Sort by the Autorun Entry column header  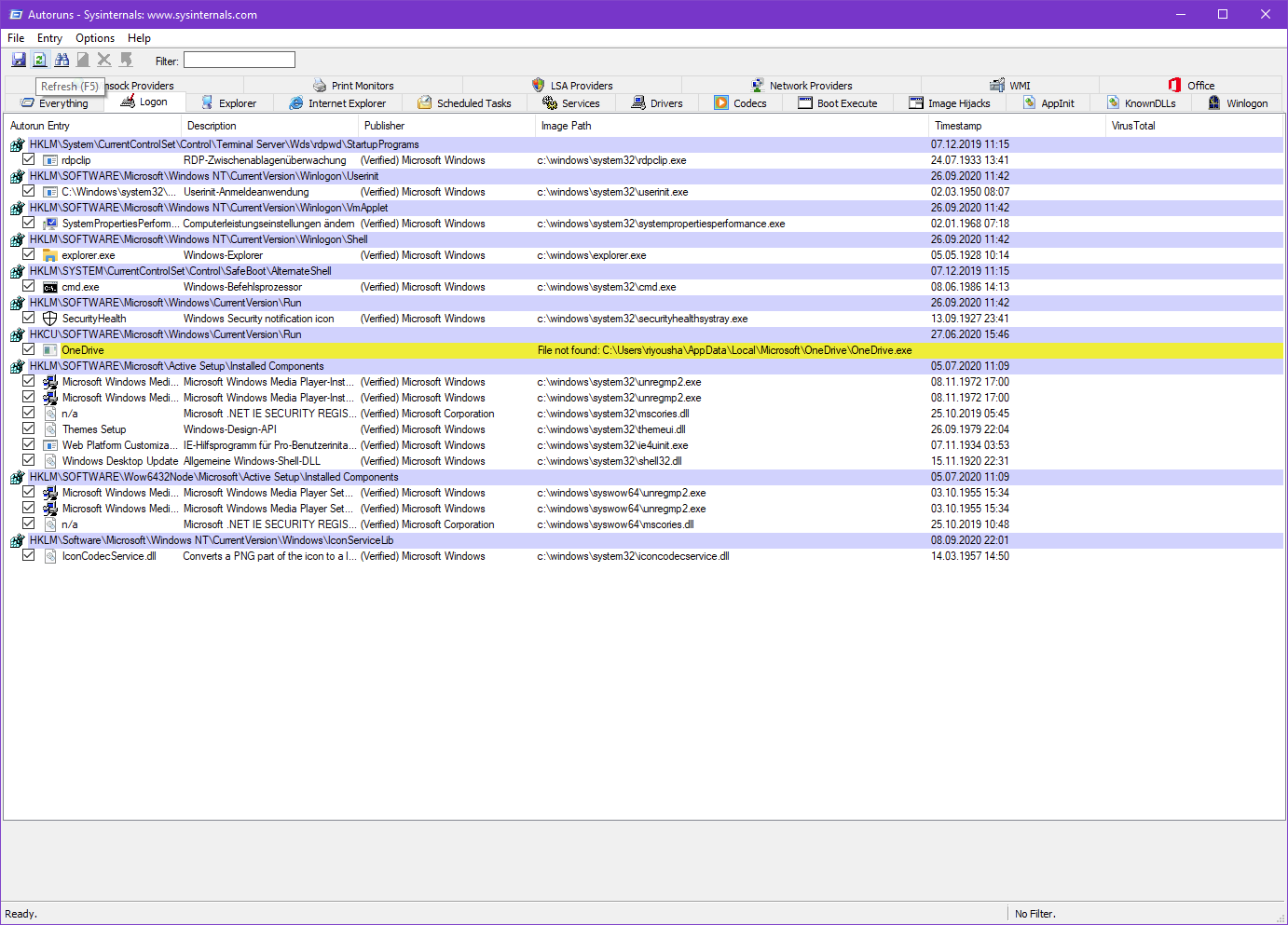[x=92, y=126]
